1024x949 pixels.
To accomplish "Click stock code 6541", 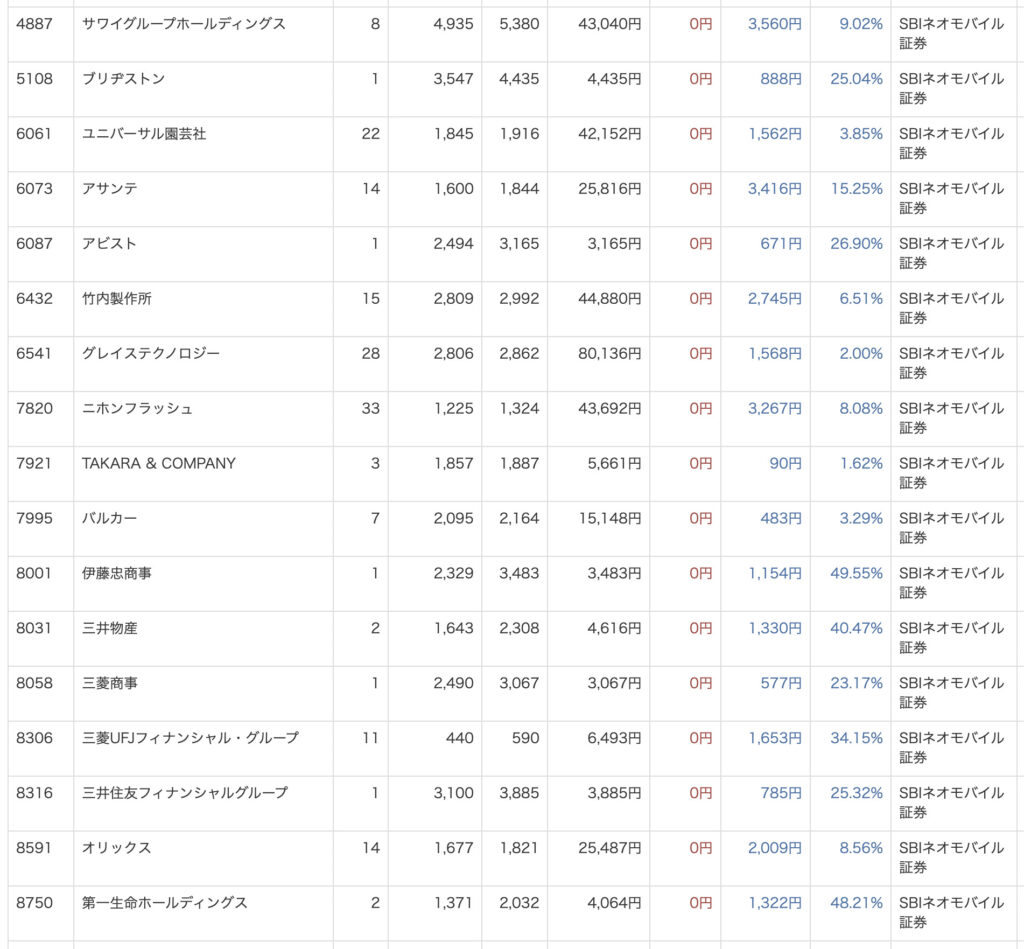I will tap(34, 353).
